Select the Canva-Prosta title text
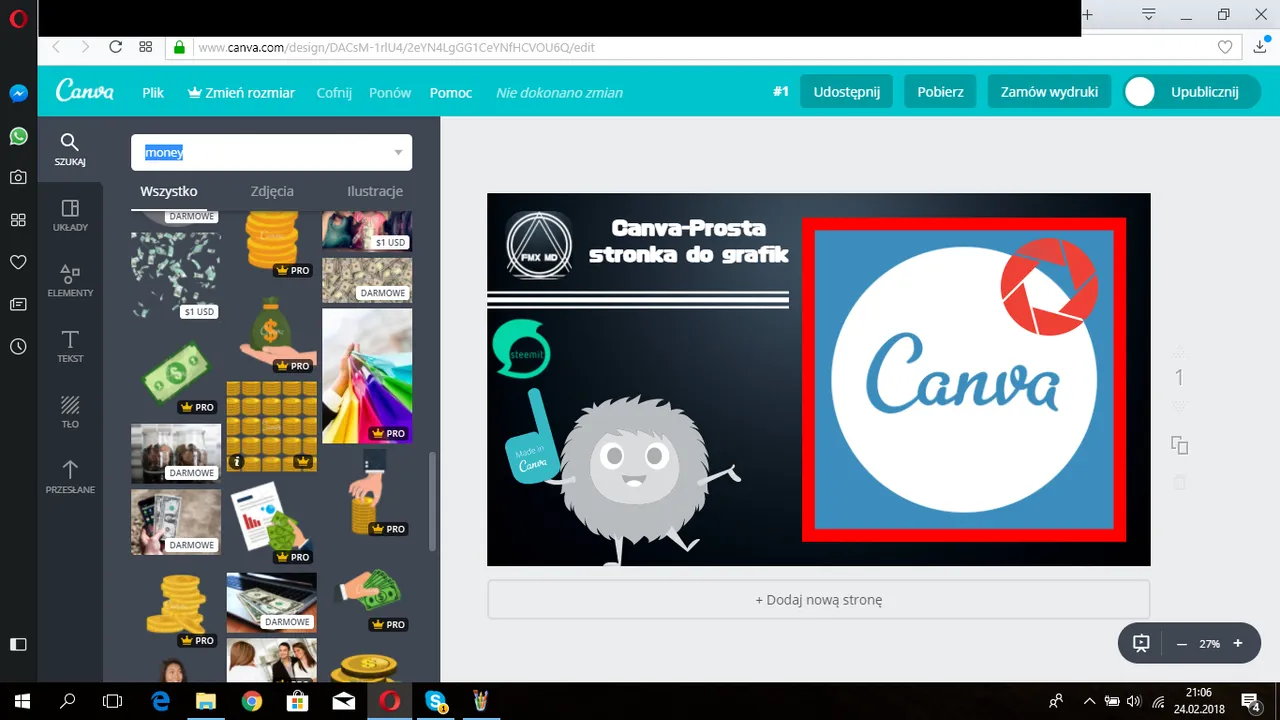Screen dimensions: 1280x720 click(688, 241)
